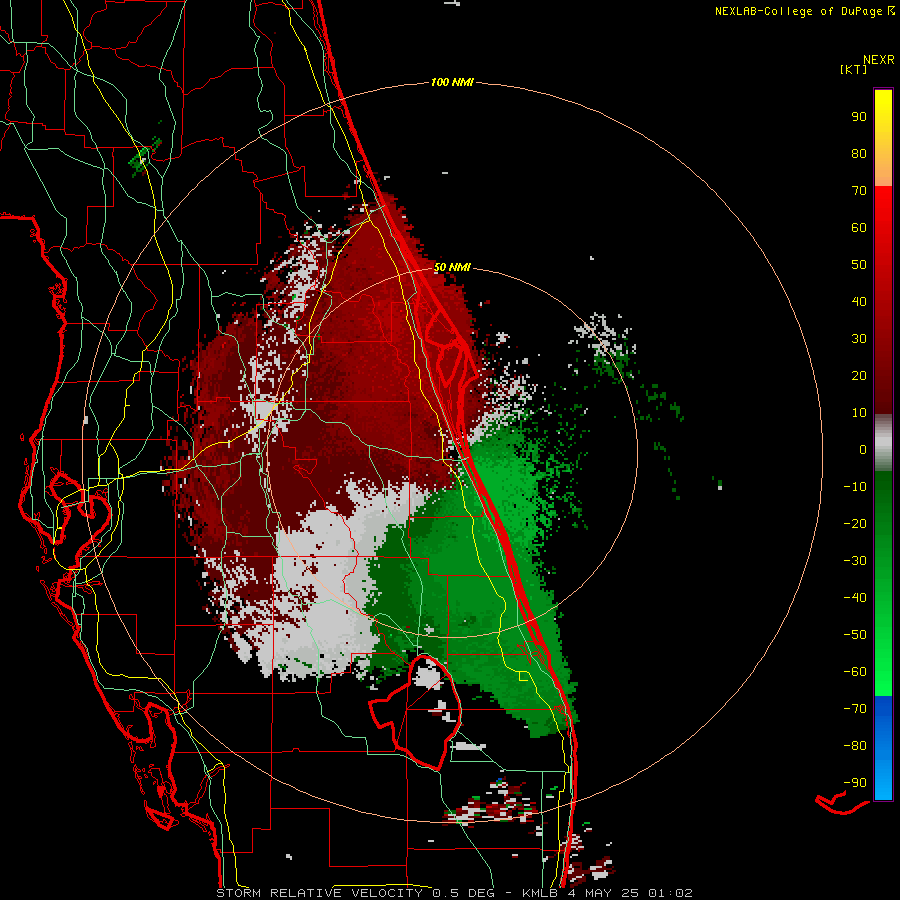The width and height of the screenshot is (900, 900).
Task: Click the NEXR label above the color scale
Action: (x=879, y=60)
